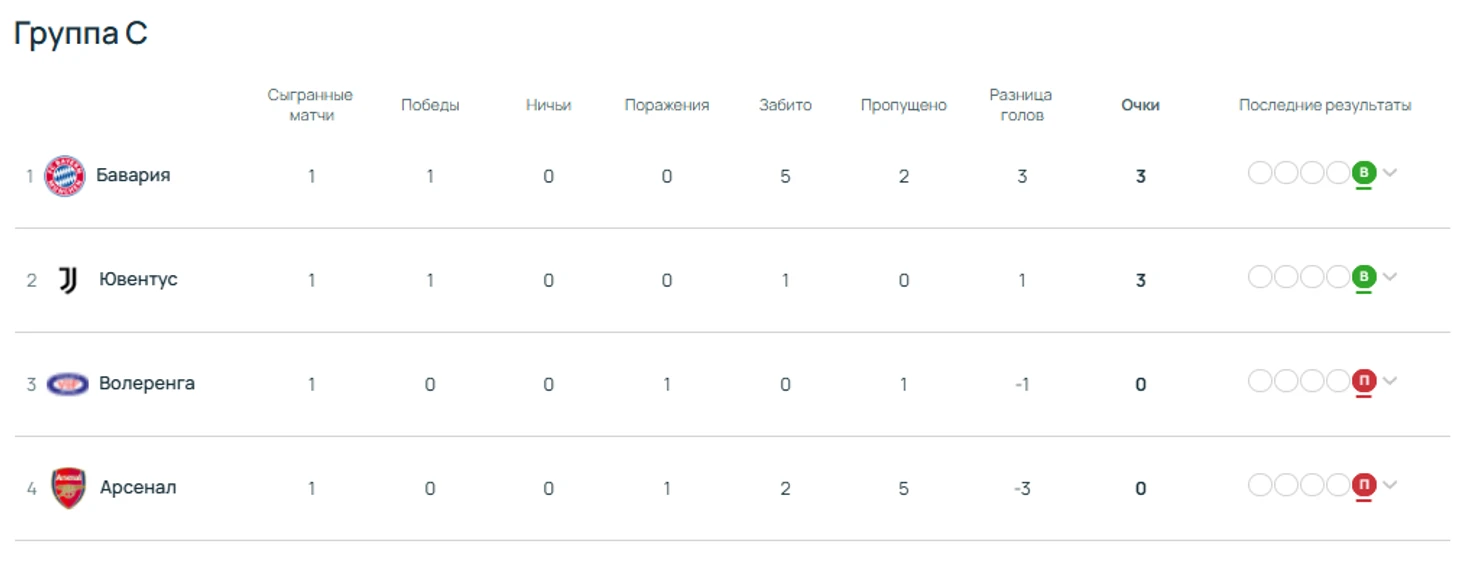The height and width of the screenshot is (562, 1460).
Task: Click Ювентус green win result badge
Action: (x=1363, y=277)
